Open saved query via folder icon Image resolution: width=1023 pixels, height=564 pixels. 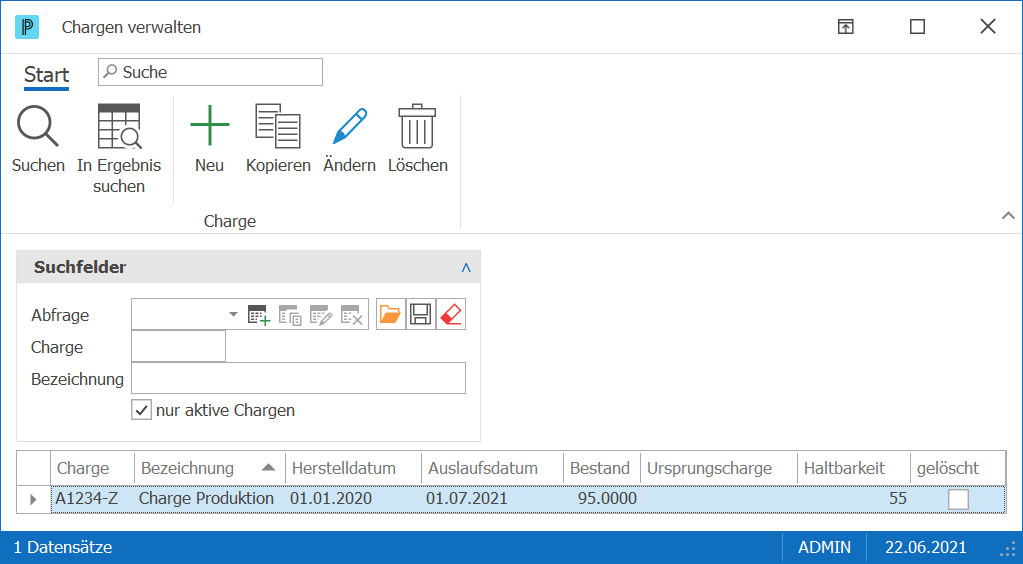click(x=390, y=315)
